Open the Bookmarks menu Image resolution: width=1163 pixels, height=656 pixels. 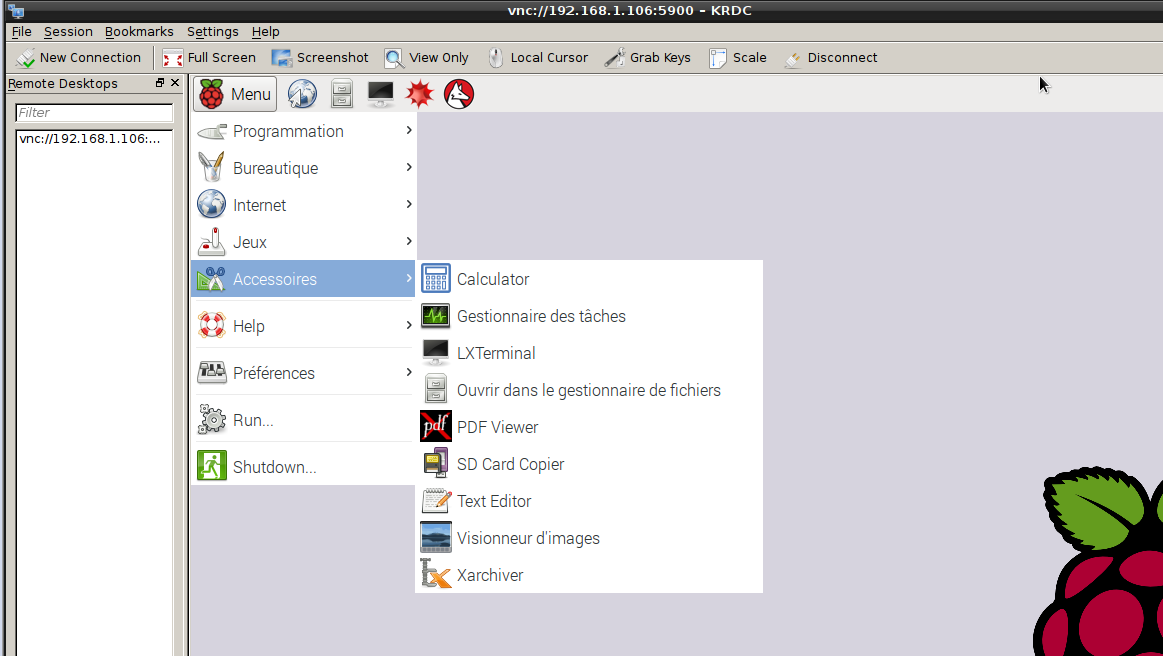[x=139, y=31]
